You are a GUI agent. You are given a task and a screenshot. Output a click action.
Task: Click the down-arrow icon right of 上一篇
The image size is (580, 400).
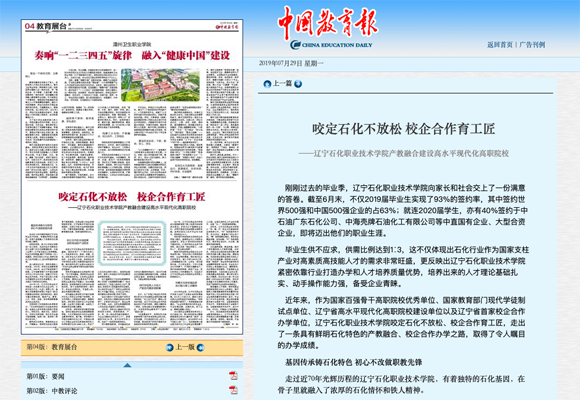point(298,84)
